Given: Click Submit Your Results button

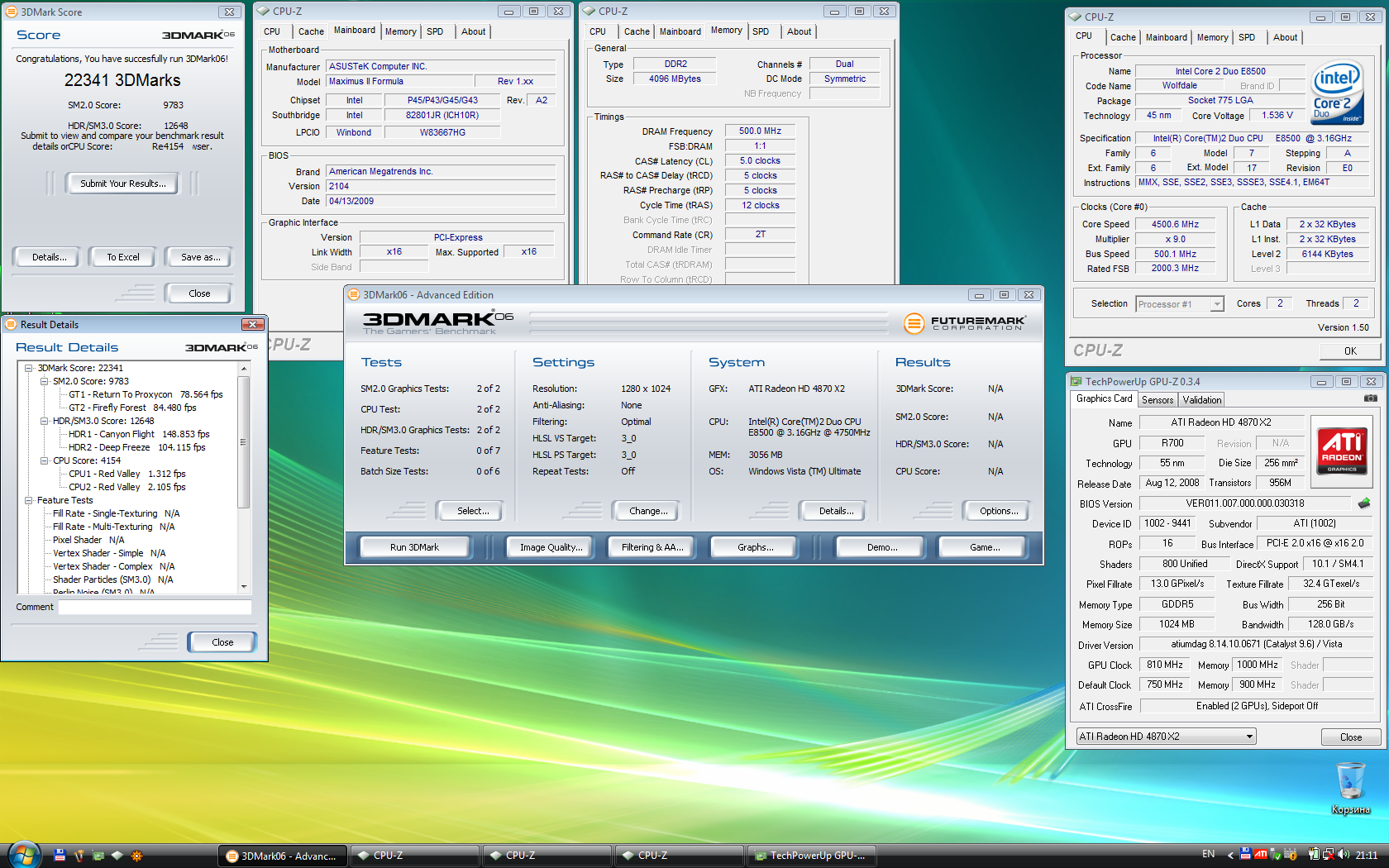Looking at the screenshot, I should [122, 184].
